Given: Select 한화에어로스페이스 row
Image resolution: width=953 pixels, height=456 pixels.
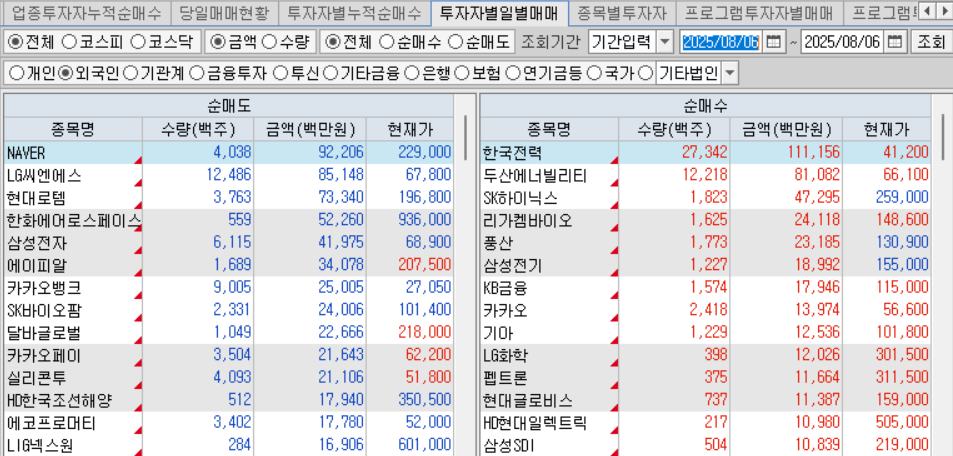Looking at the screenshot, I should [229, 220].
